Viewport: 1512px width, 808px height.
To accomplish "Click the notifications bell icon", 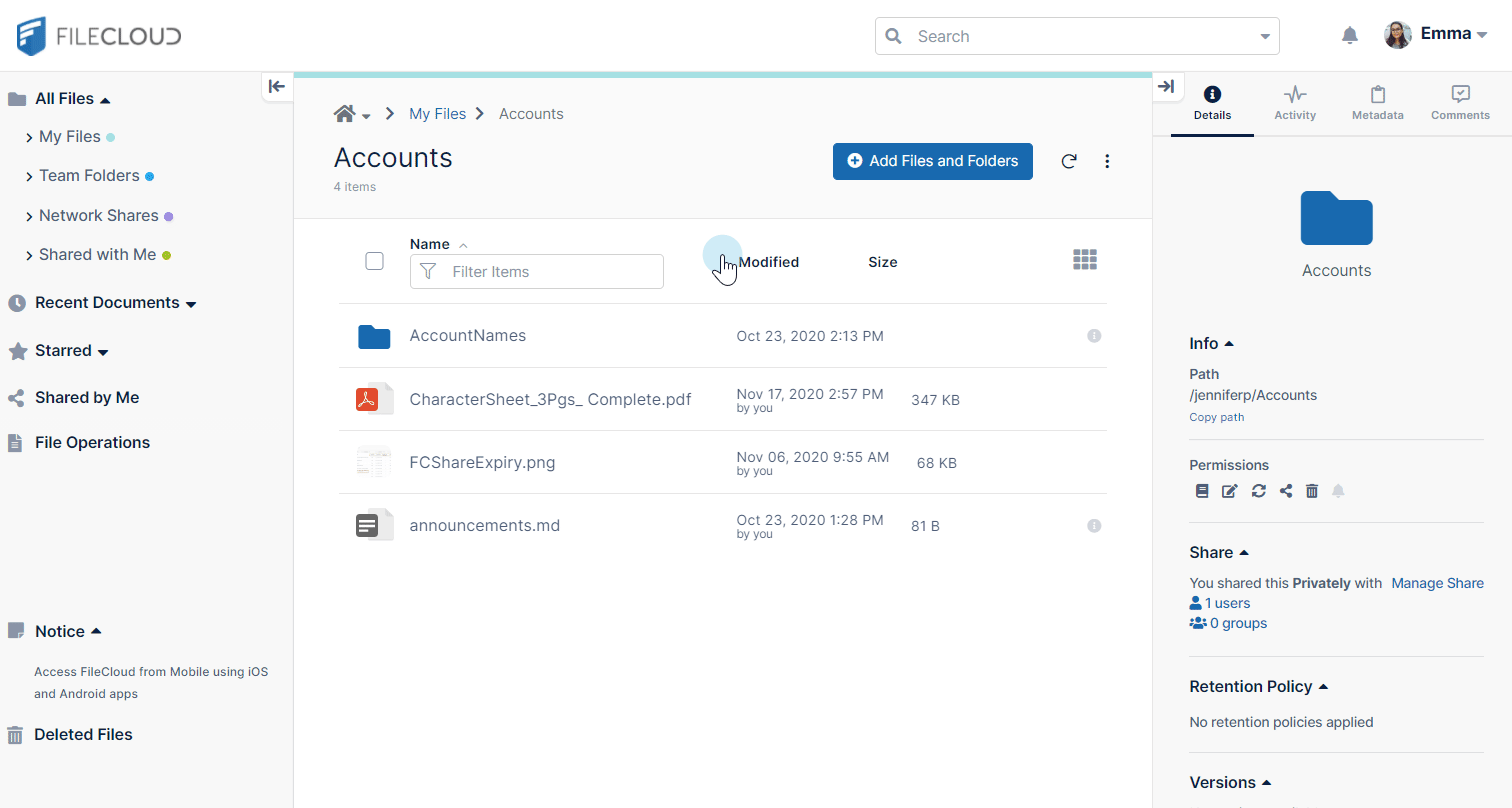I will (1349, 36).
